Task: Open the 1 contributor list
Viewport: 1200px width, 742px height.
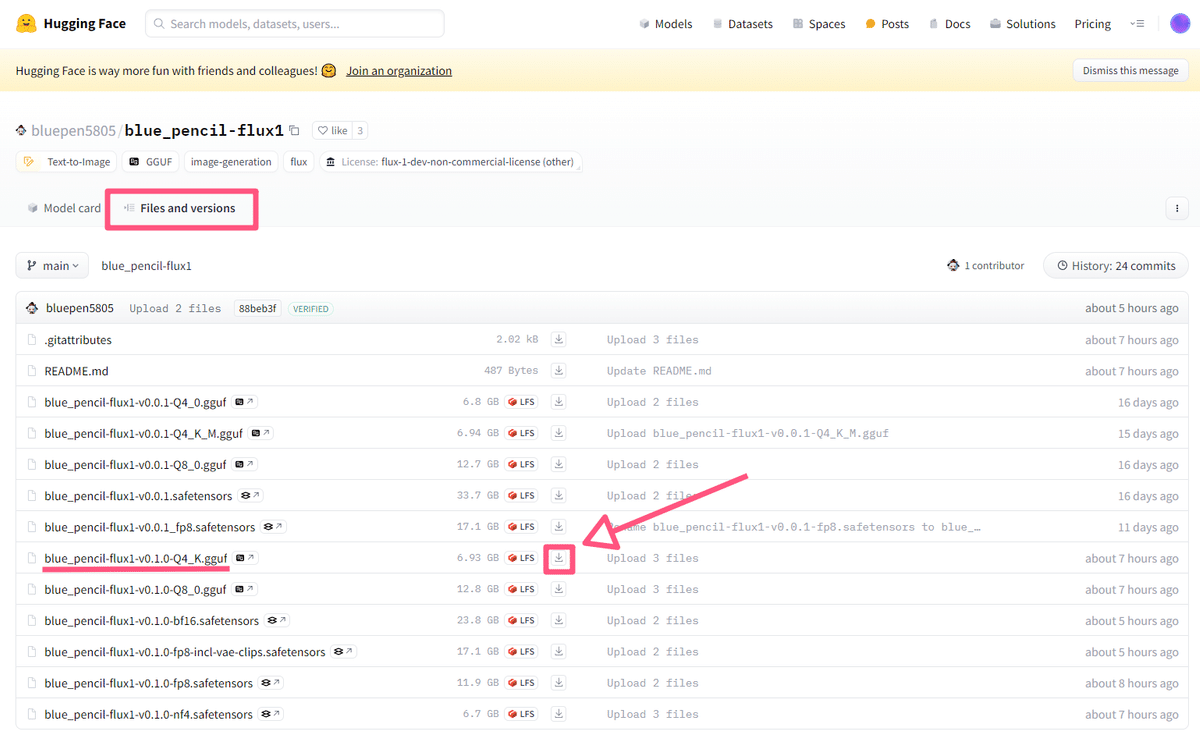Action: point(985,265)
